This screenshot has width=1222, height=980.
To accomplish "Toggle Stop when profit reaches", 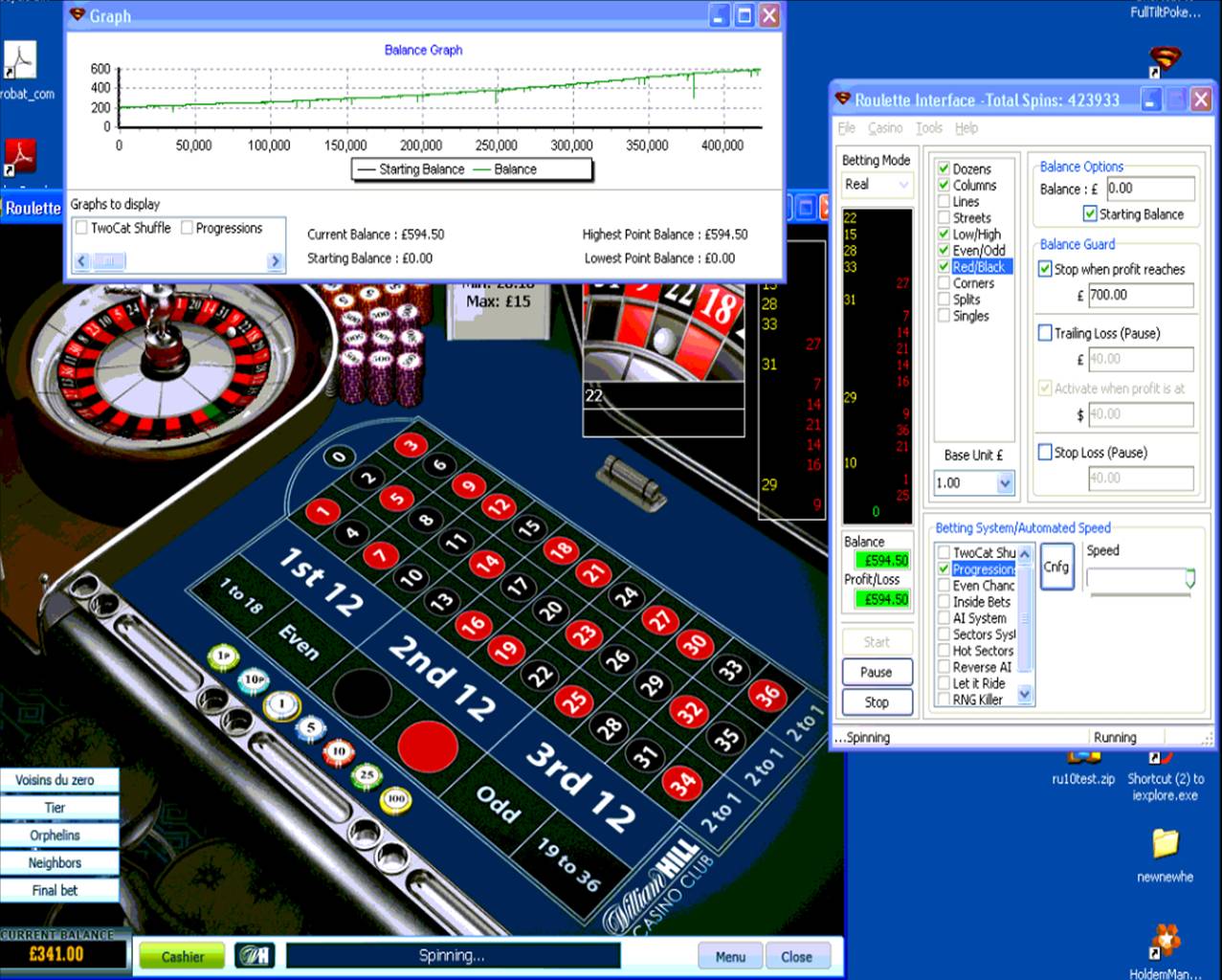I will point(1045,269).
